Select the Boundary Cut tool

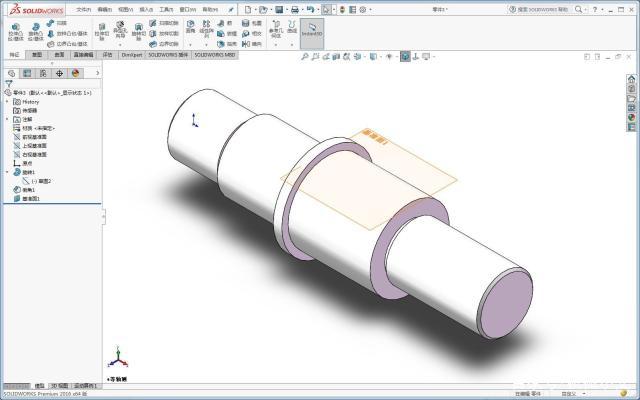(164, 44)
